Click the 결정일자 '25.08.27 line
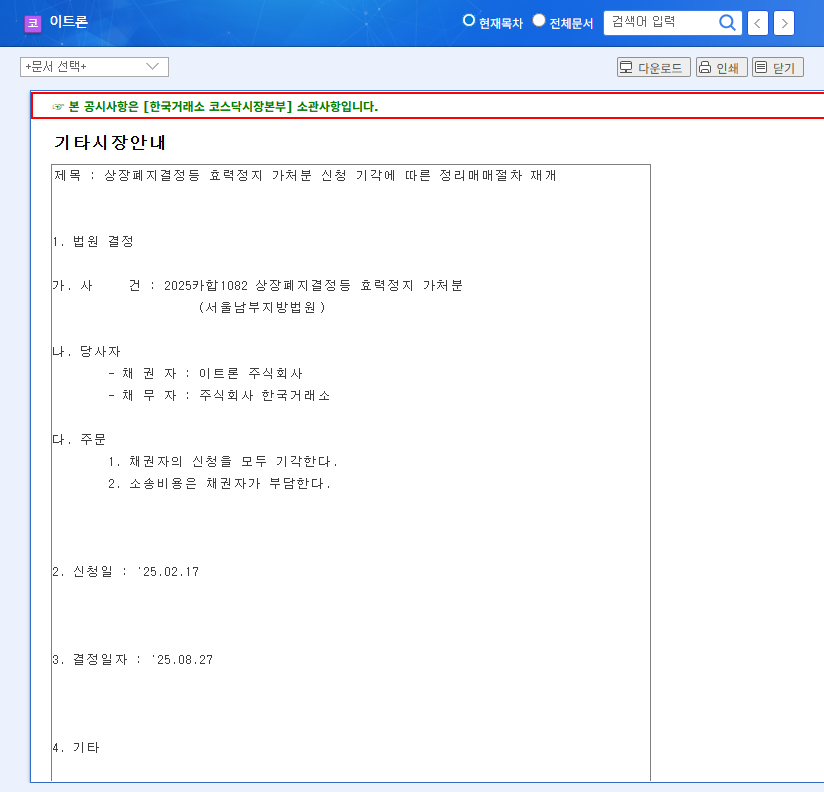The height and width of the screenshot is (792, 824). click(x=133, y=660)
